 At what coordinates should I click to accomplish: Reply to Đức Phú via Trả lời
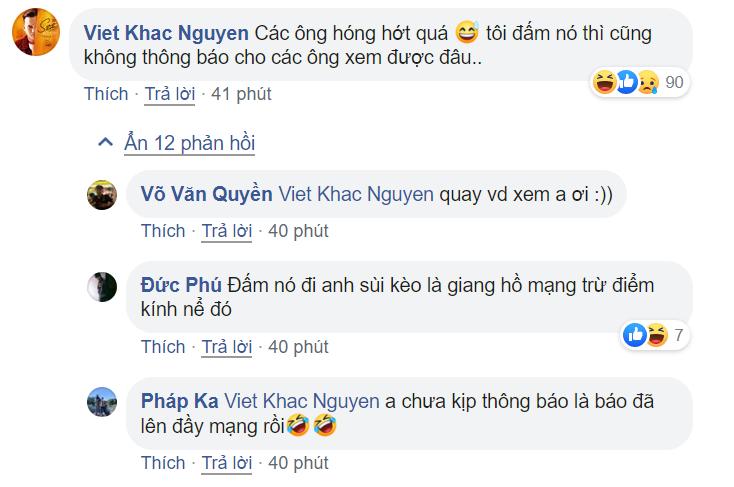(227, 347)
